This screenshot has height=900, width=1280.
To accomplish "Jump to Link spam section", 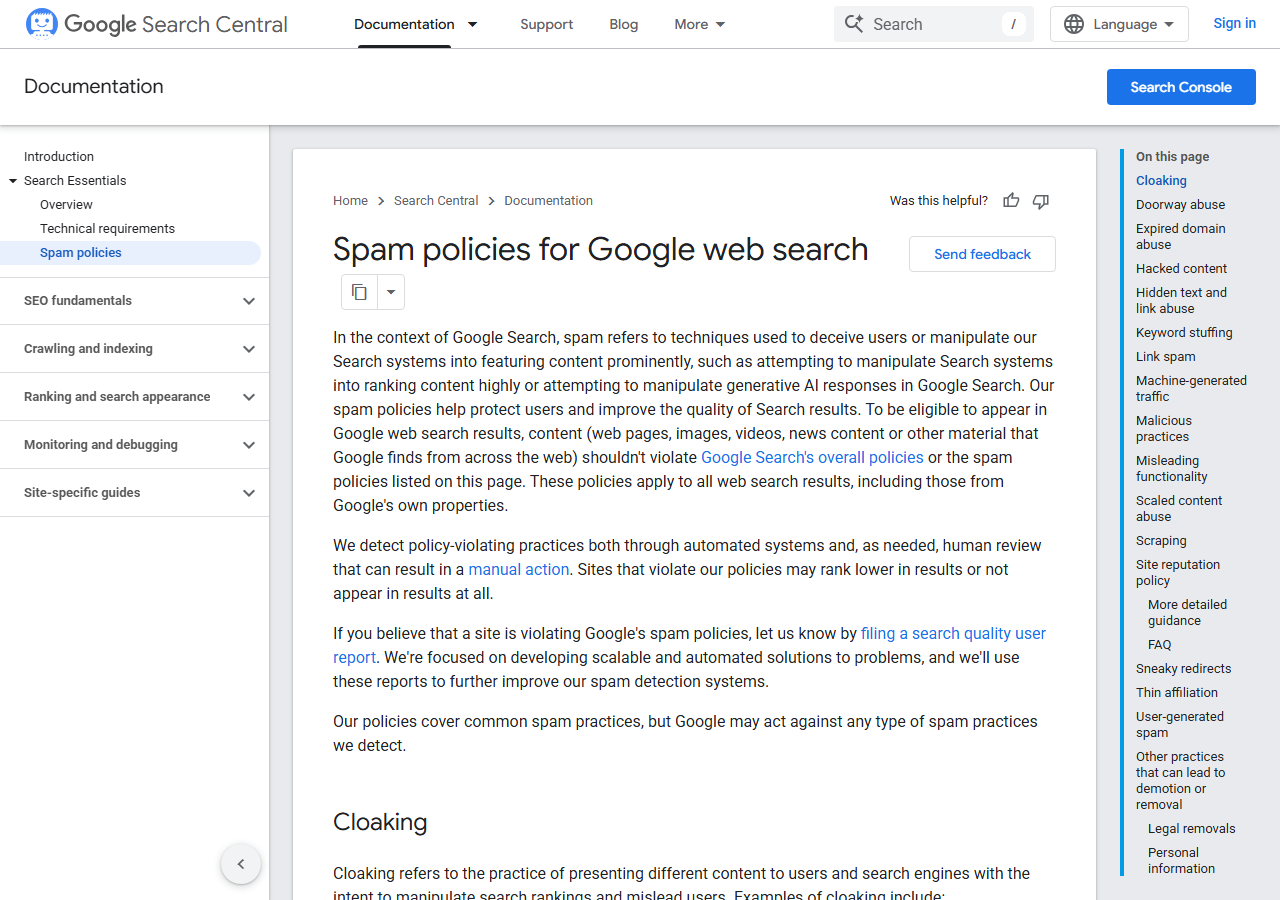I will coord(1165,357).
